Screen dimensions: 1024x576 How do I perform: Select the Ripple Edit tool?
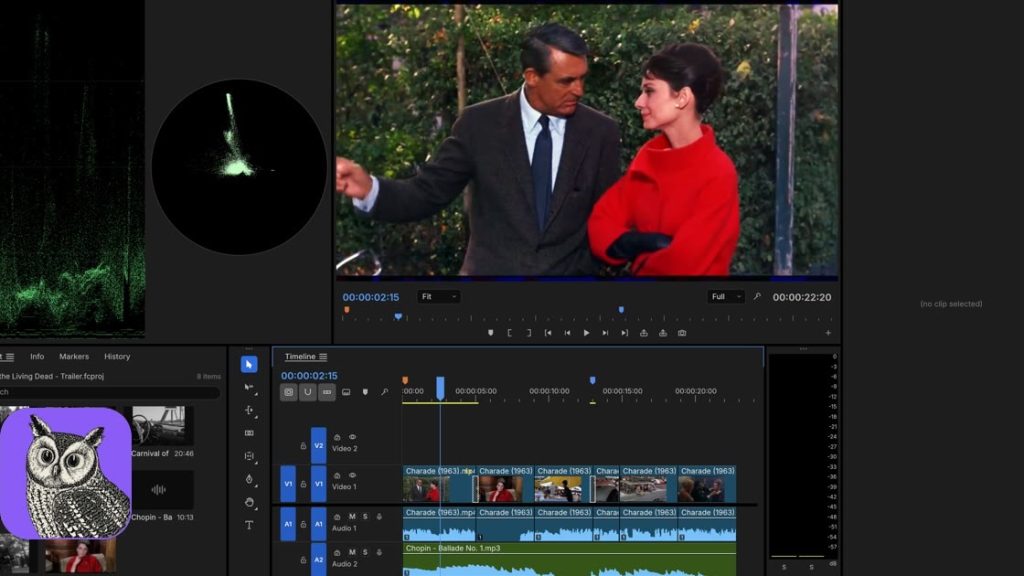pos(249,410)
